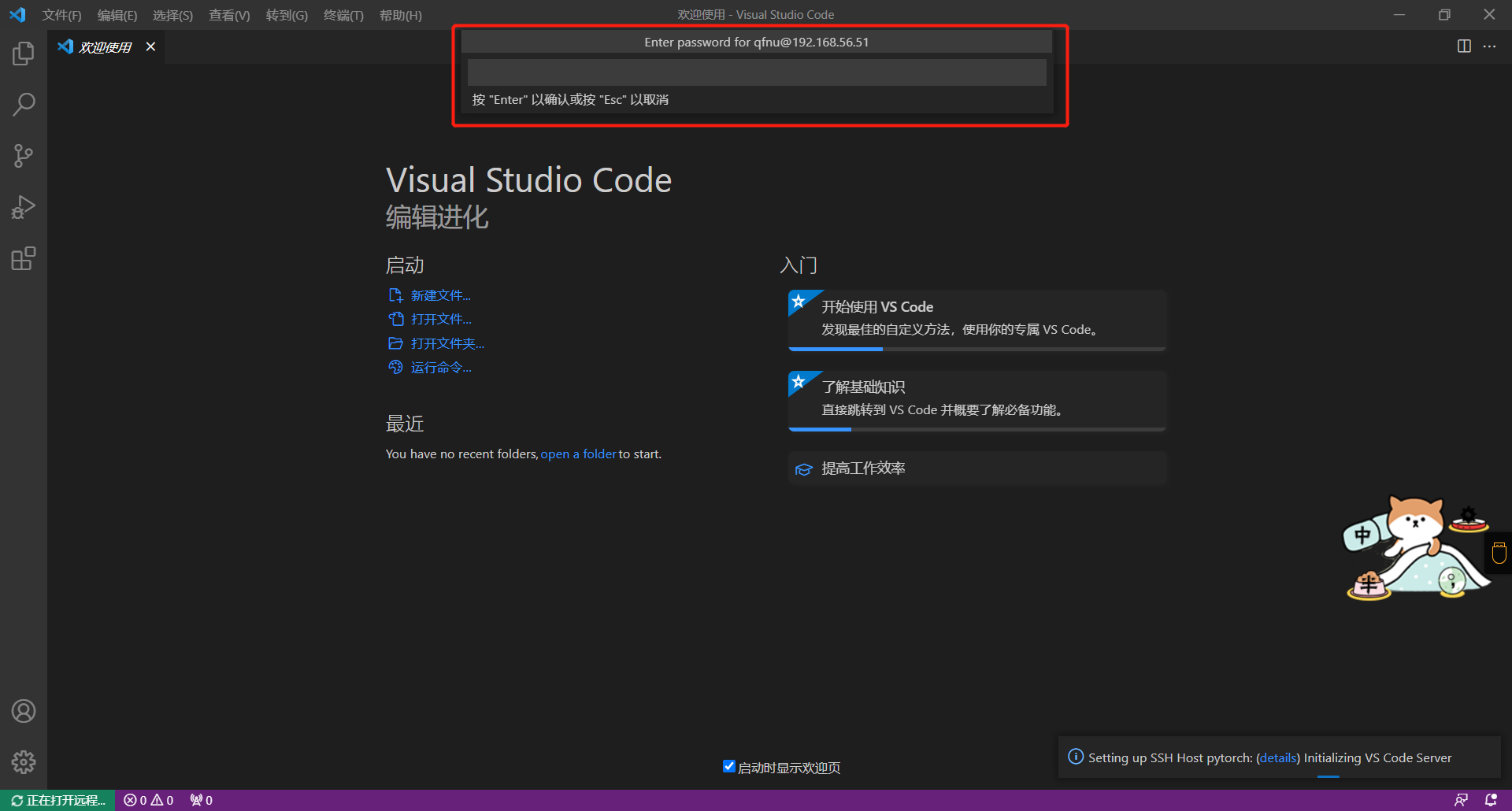Image resolution: width=1512 pixels, height=811 pixels.
Task: Toggle 启动时显示欢迎页 checkbox
Action: tap(729, 766)
